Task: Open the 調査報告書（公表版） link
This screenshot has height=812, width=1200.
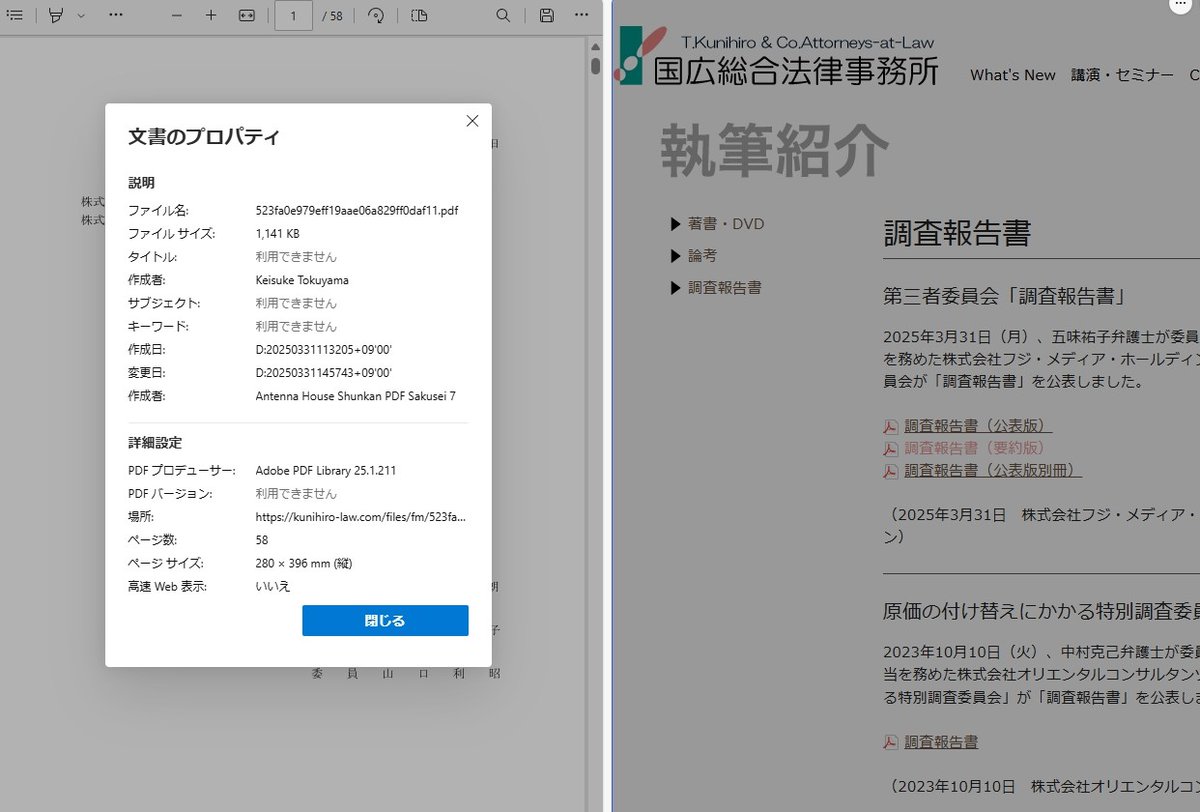Action: point(978,426)
